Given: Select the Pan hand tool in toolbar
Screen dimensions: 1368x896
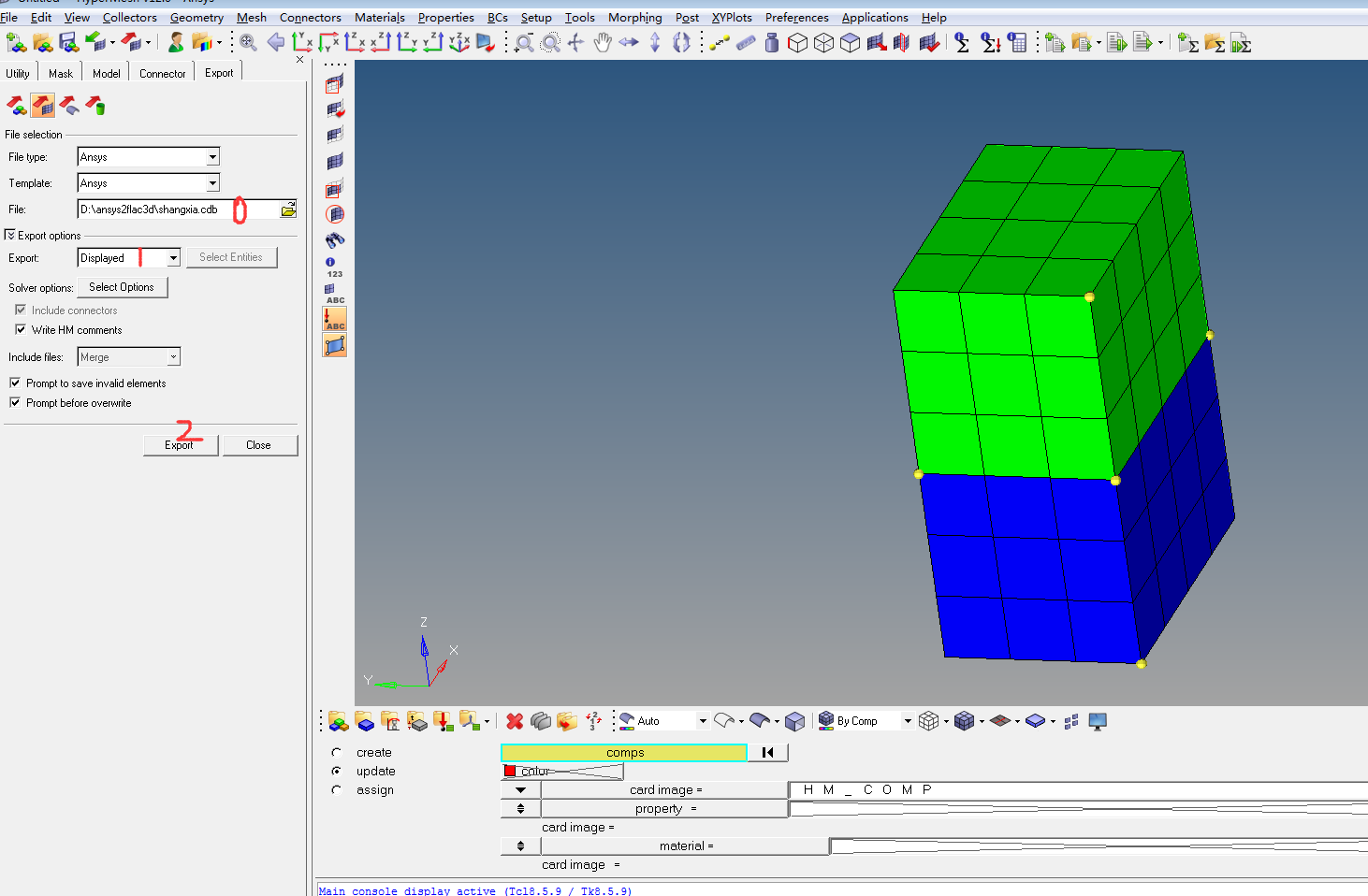Looking at the screenshot, I should [x=603, y=42].
